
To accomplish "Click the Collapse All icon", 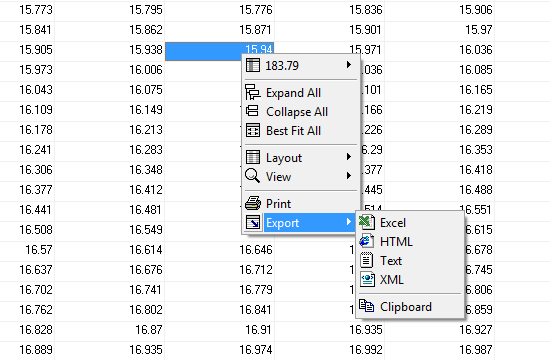I will pos(253,111).
